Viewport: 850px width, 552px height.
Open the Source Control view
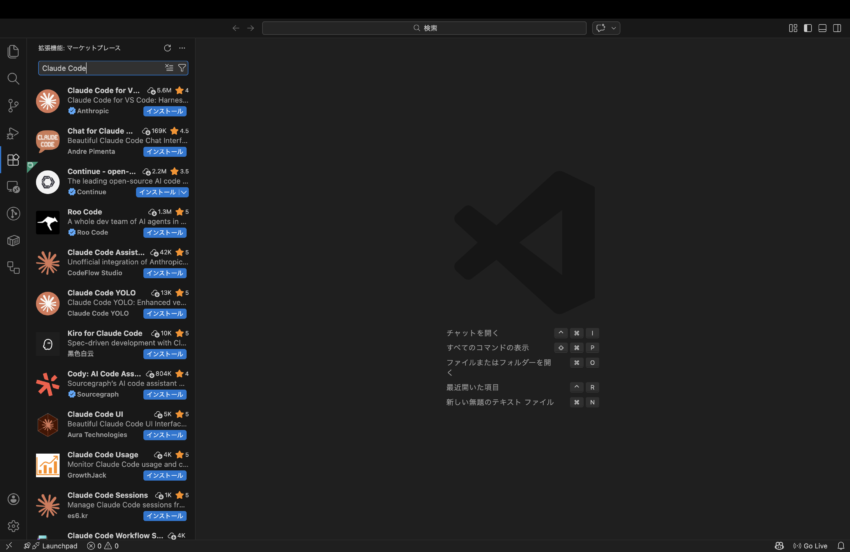coord(13,105)
